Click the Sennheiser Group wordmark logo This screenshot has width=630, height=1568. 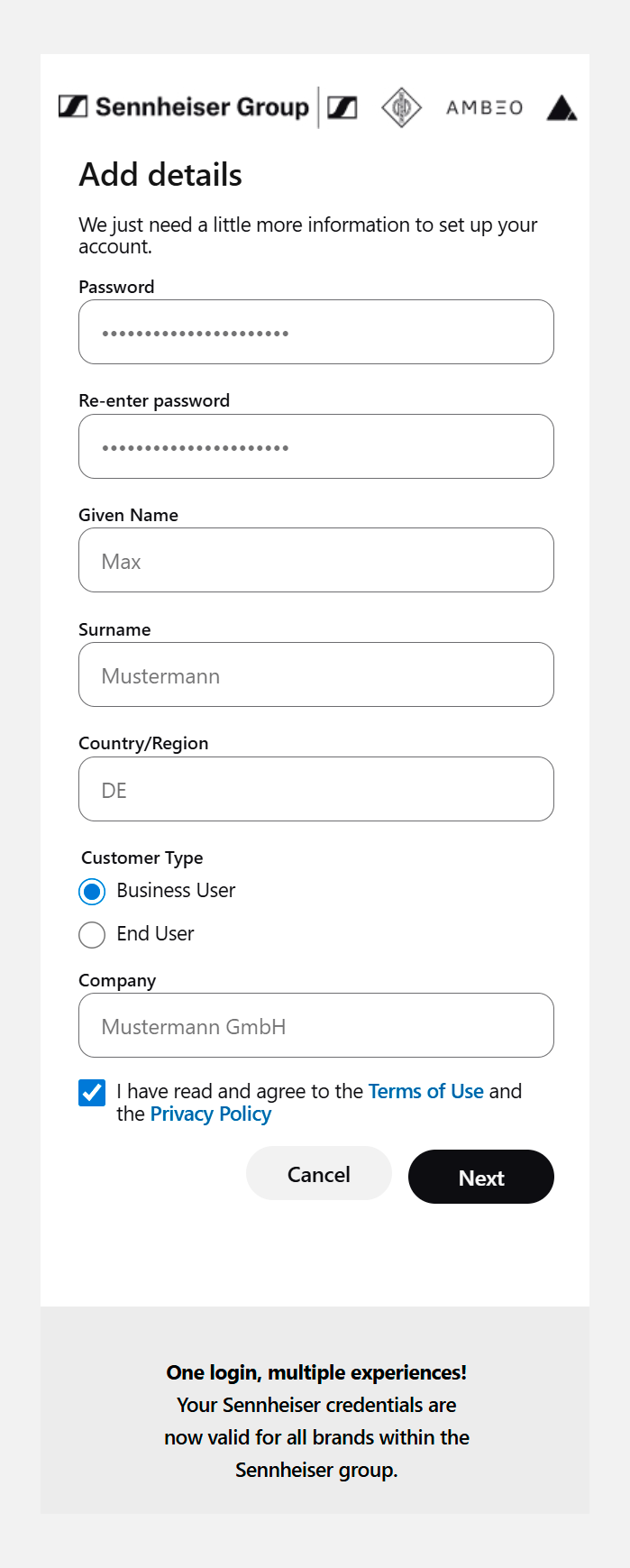[x=184, y=107]
